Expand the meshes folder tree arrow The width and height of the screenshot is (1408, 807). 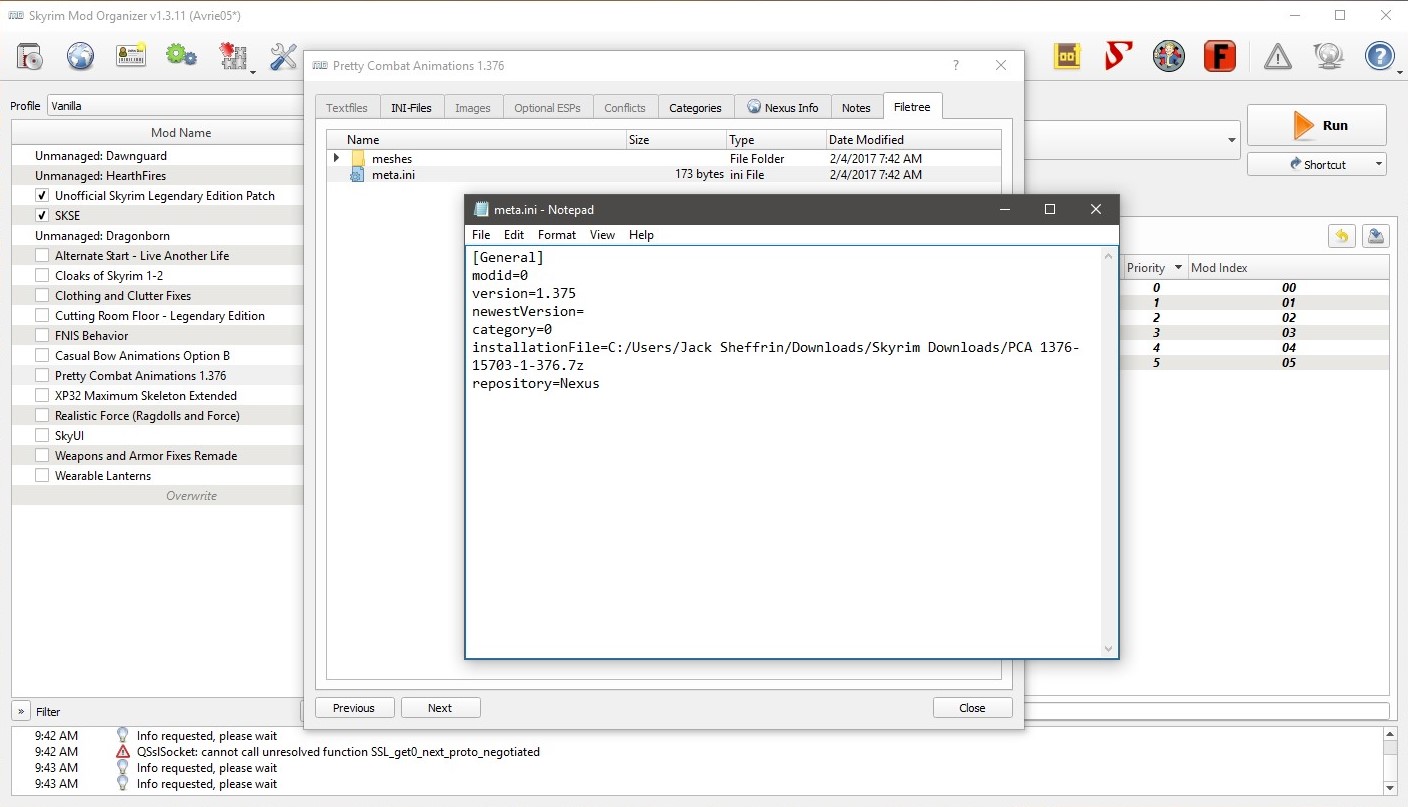point(336,158)
